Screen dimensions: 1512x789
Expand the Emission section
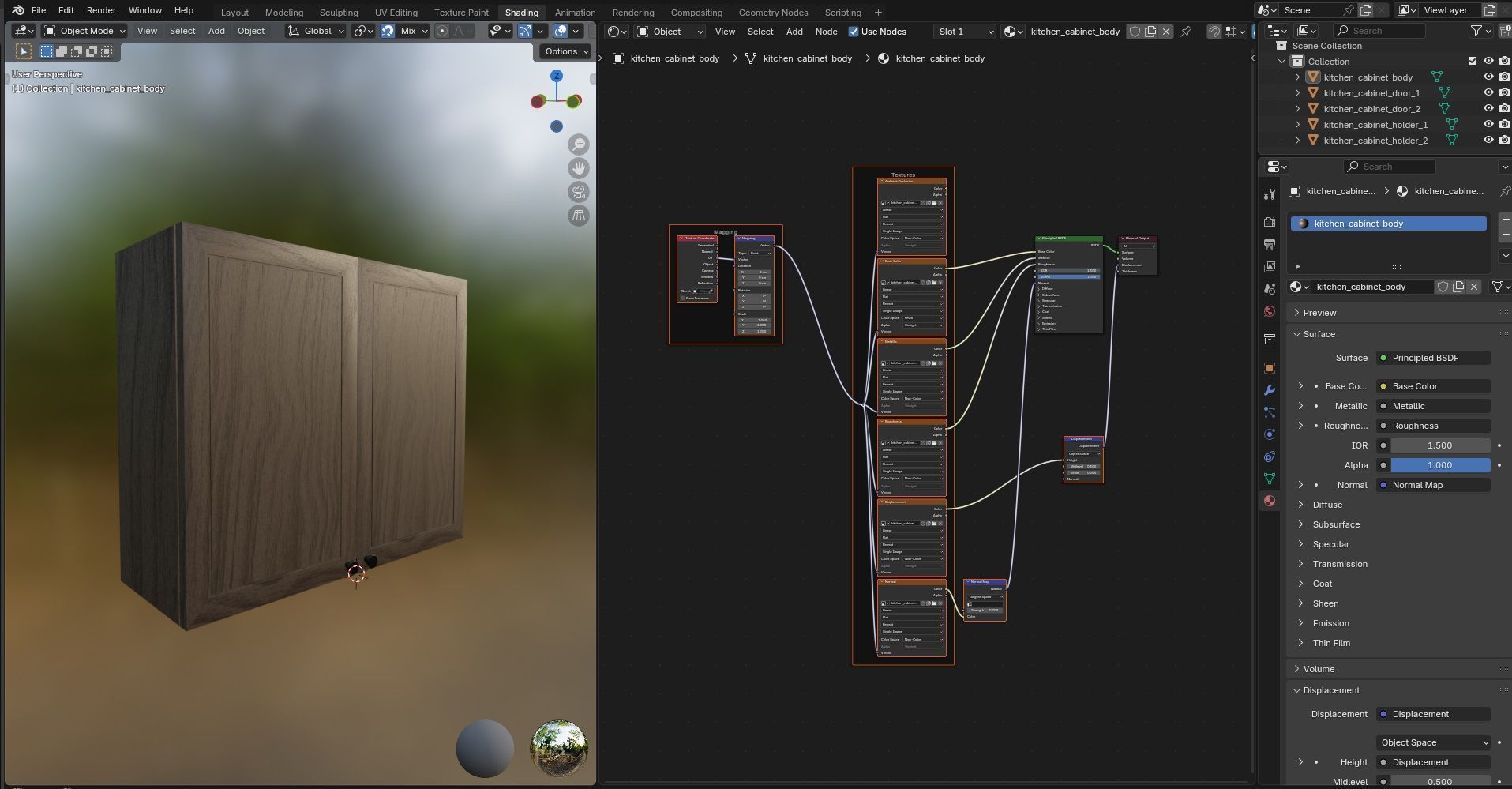tap(1330, 623)
